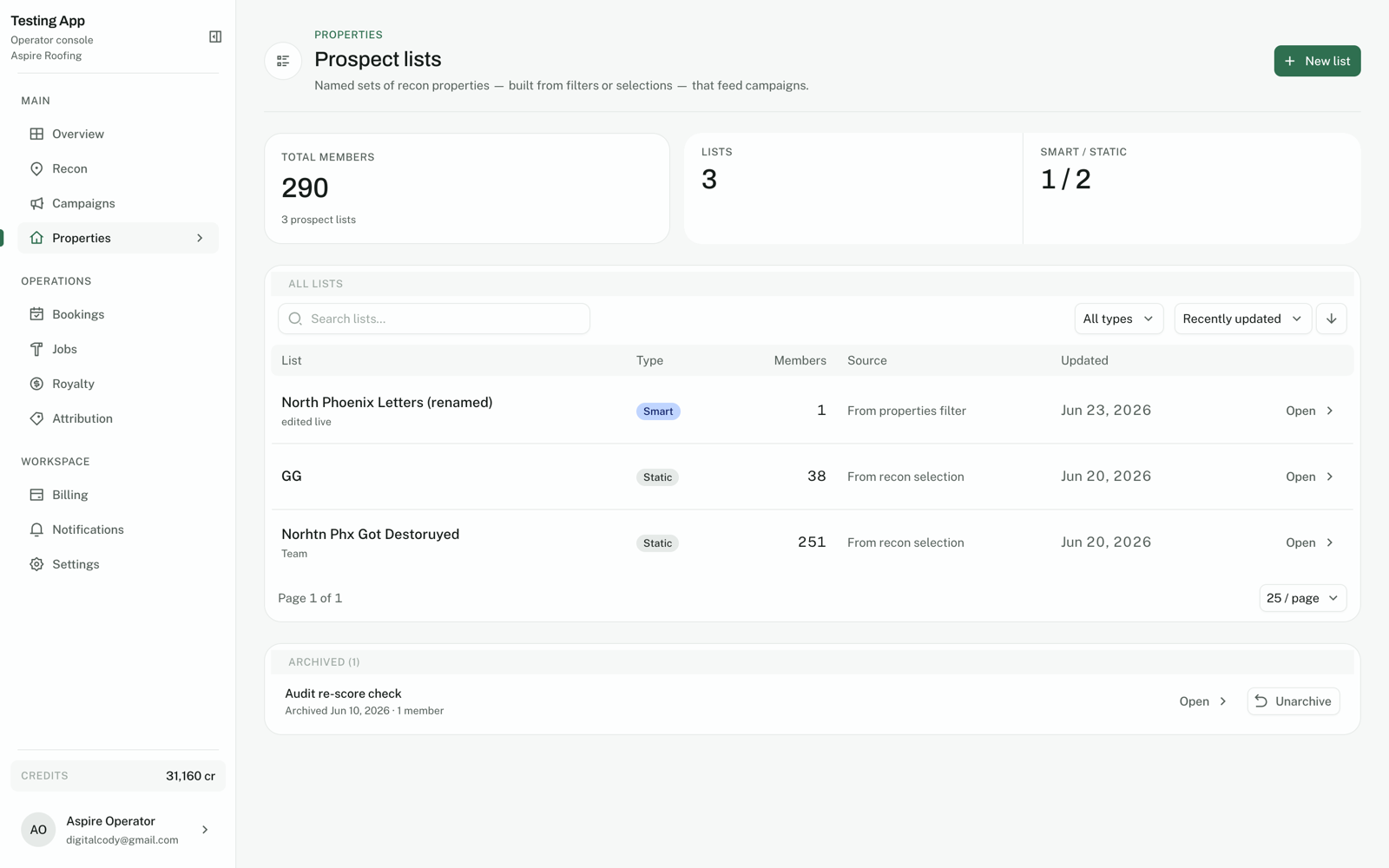Click the Updated column header
This screenshot has width=1389, height=868.
point(1084,360)
